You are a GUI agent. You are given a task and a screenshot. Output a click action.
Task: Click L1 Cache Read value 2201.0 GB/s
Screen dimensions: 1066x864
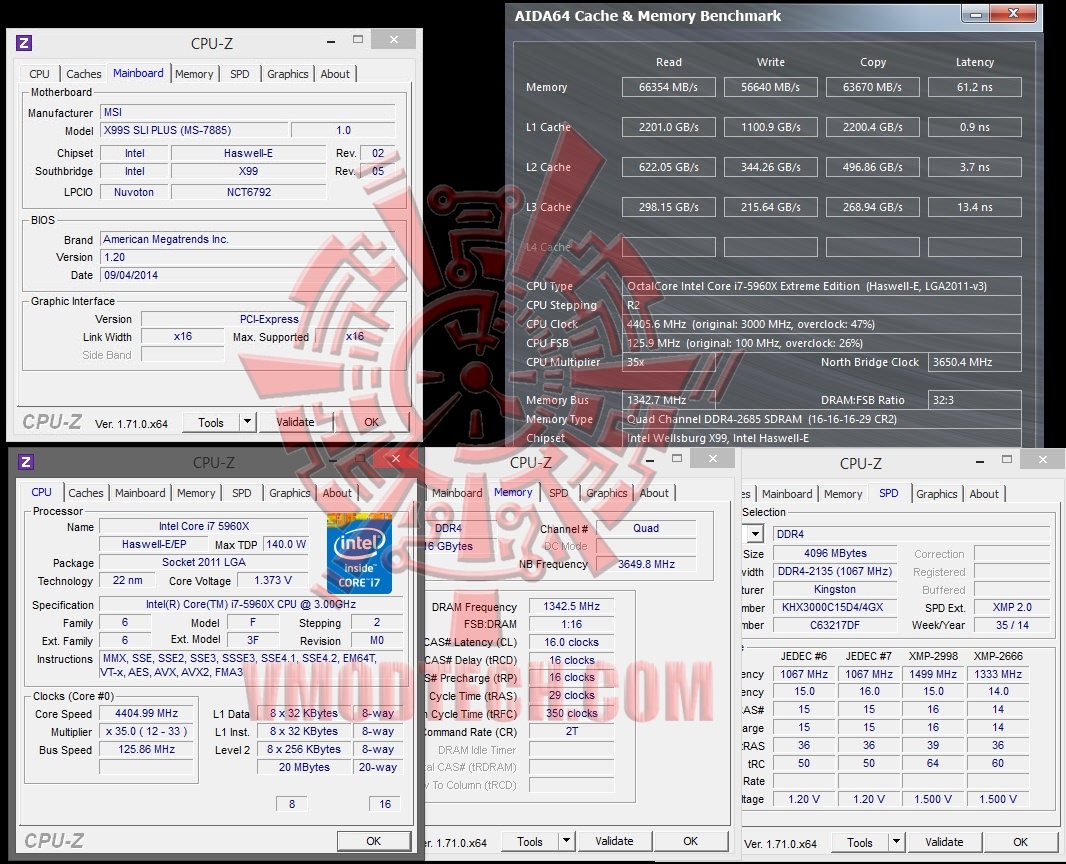[669, 127]
